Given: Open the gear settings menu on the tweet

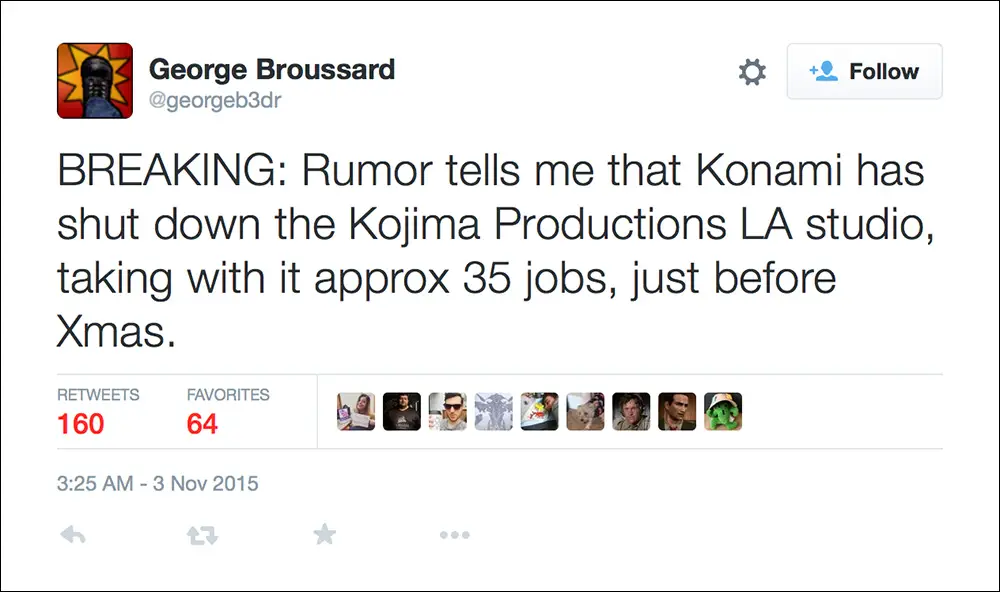Looking at the screenshot, I should click(752, 72).
